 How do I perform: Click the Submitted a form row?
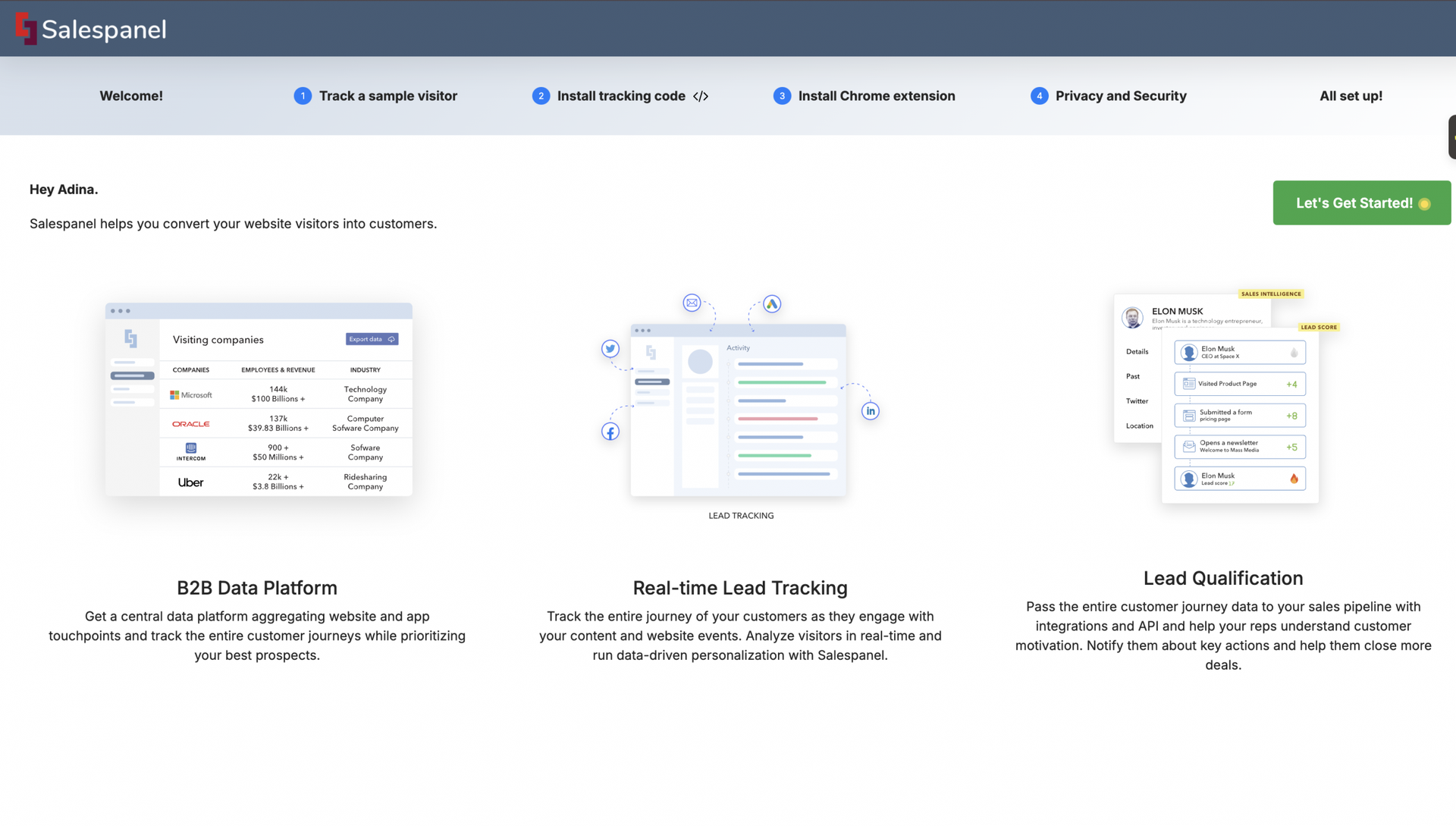pos(1240,416)
